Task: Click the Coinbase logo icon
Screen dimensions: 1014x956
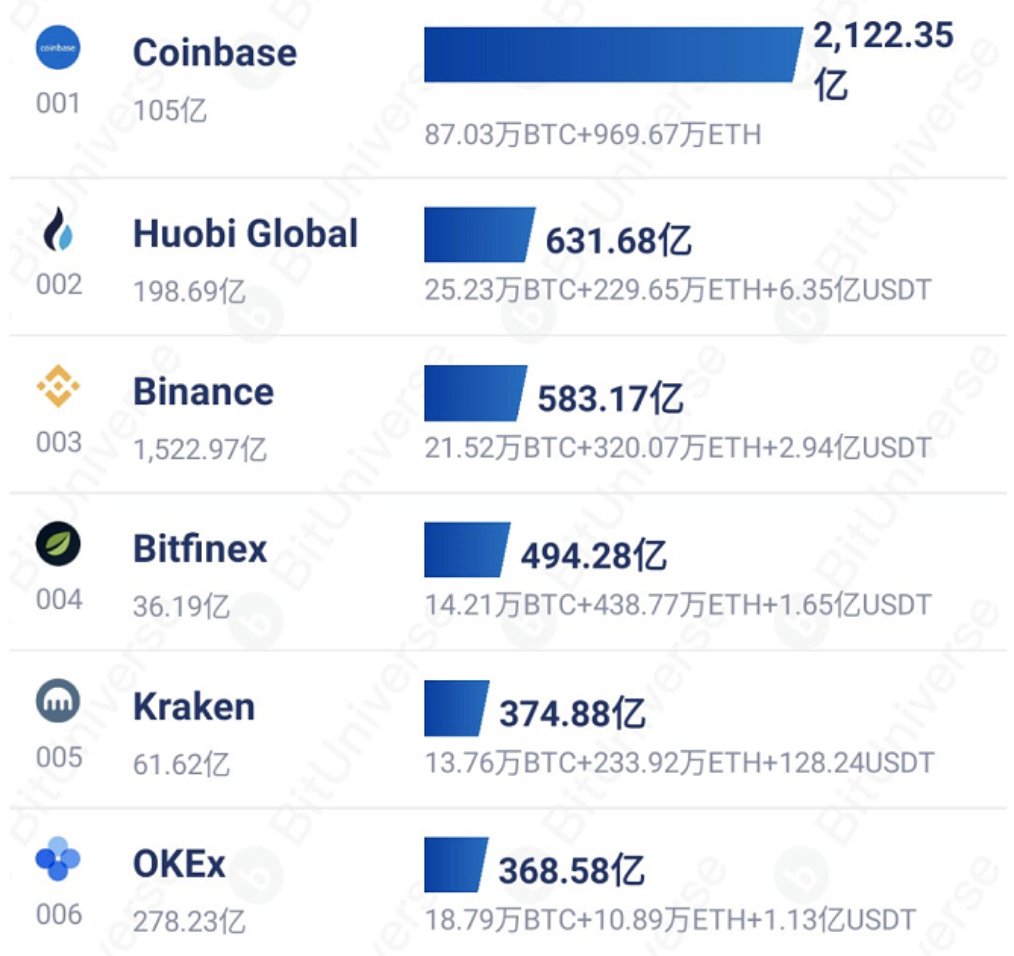Action: coord(57,48)
